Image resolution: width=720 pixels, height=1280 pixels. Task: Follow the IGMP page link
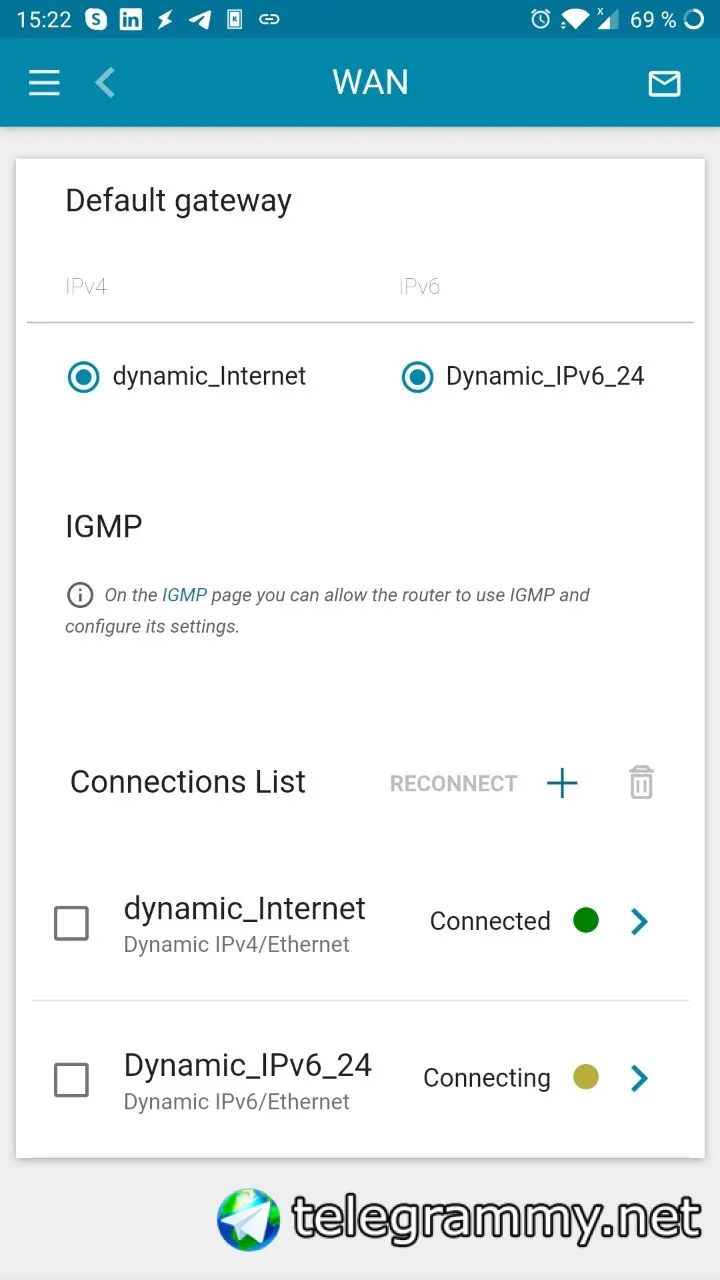pyautogui.click(x=184, y=595)
